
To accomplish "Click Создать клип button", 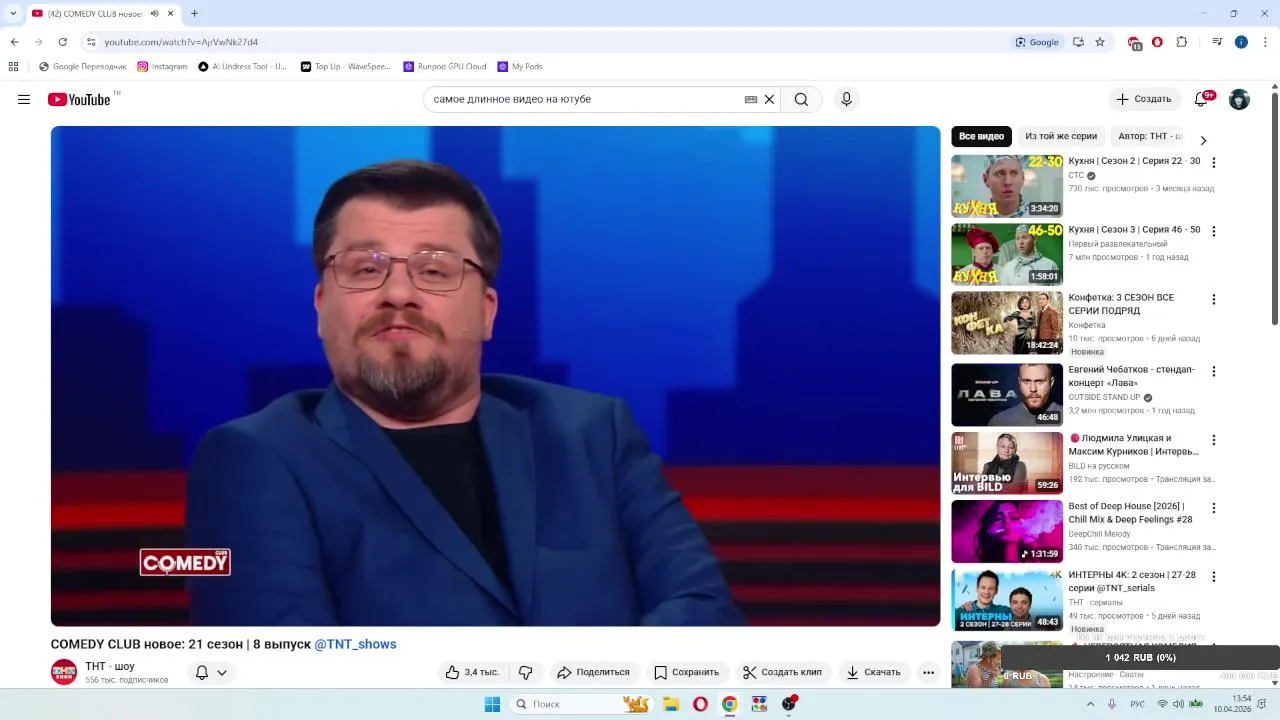I will (782, 672).
